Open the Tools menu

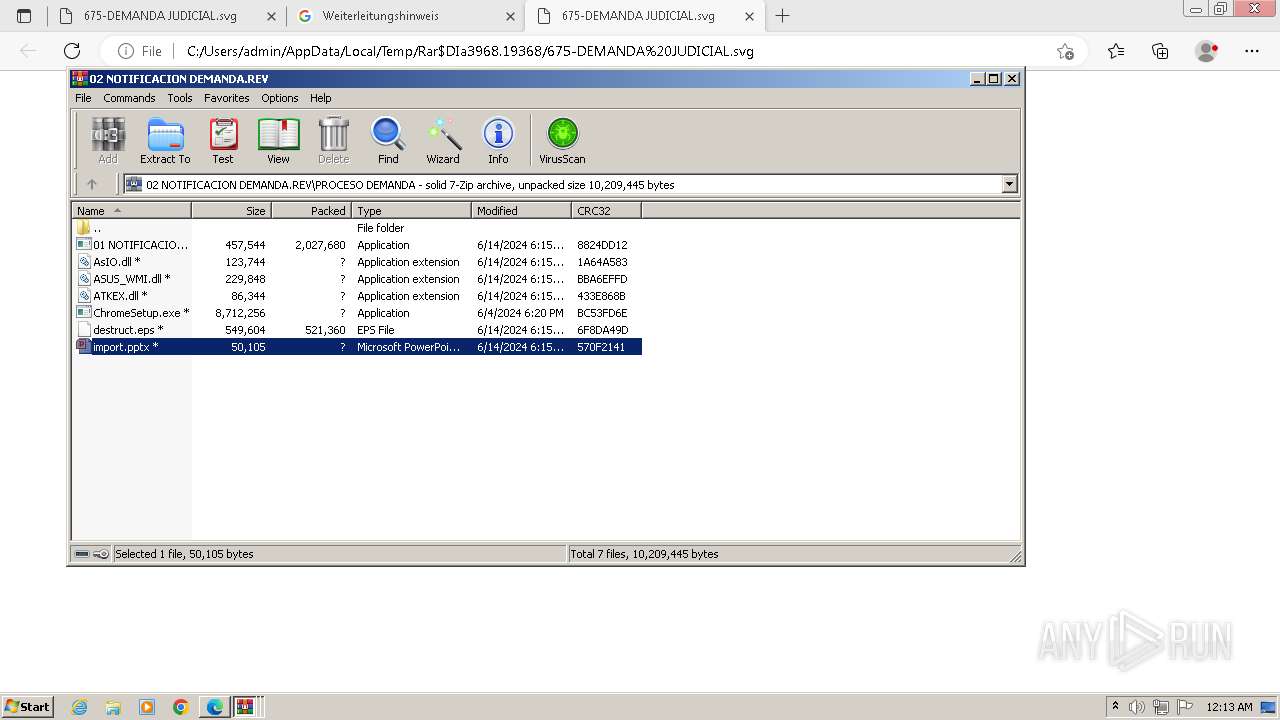coord(180,98)
